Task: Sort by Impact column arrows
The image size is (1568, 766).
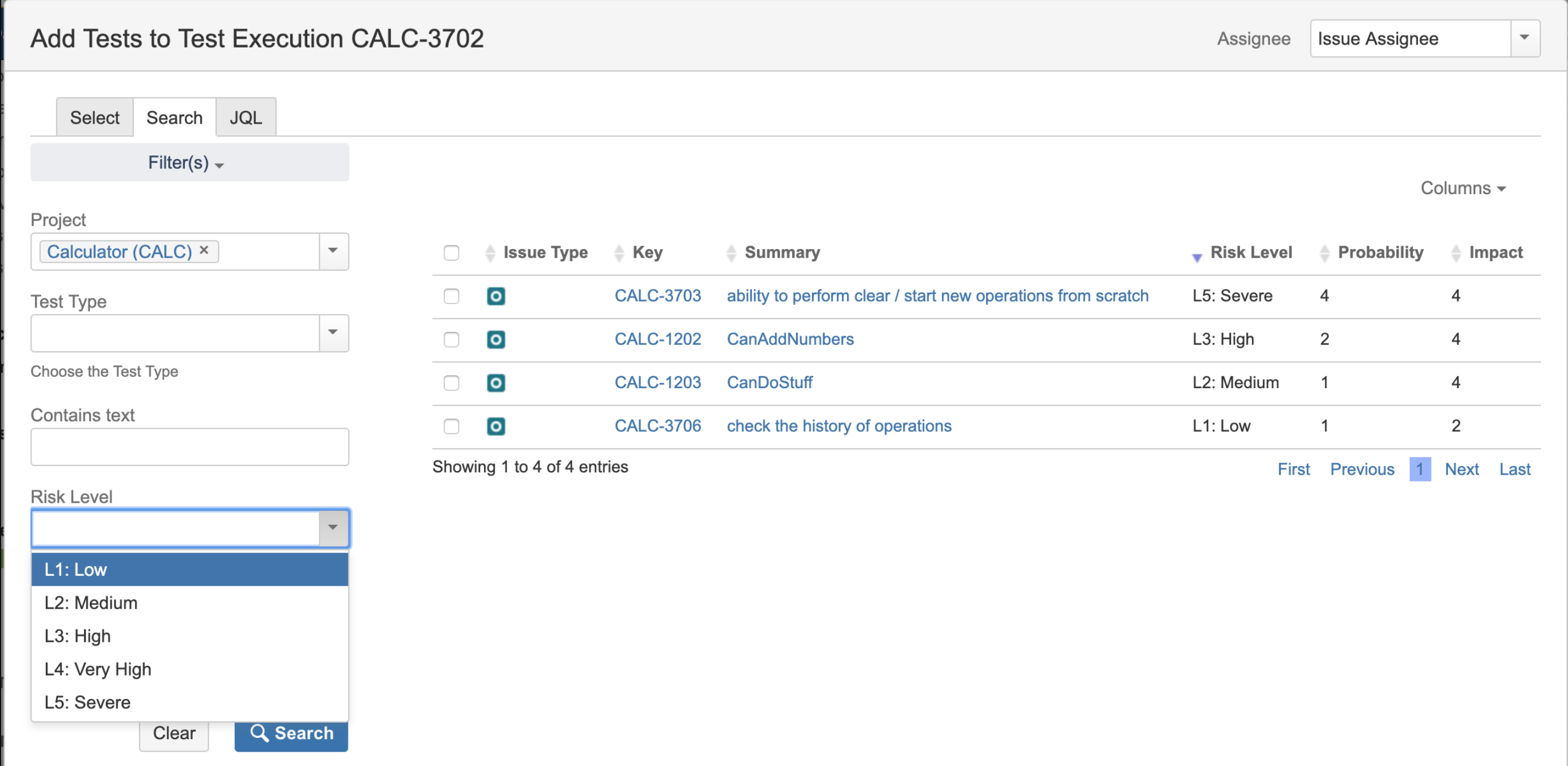Action: (1455, 252)
